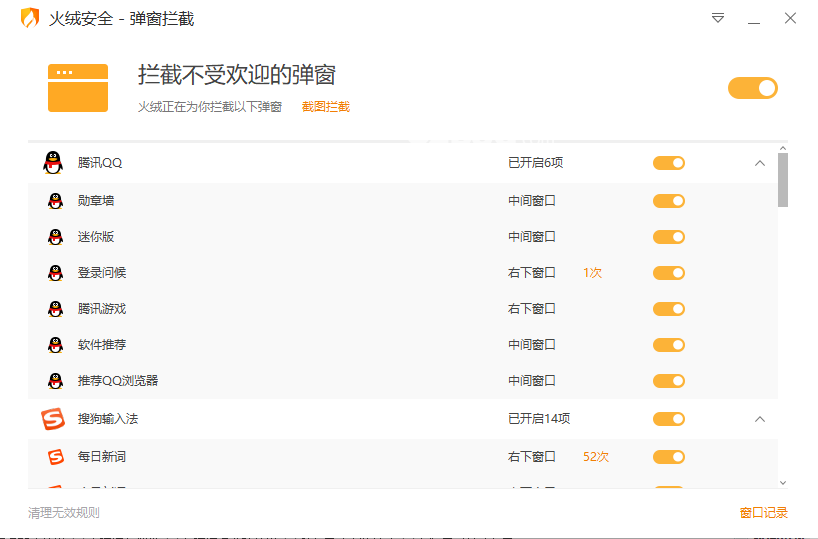Click the 1次 block count
Screen dimensions: 818x539
(x=592, y=273)
